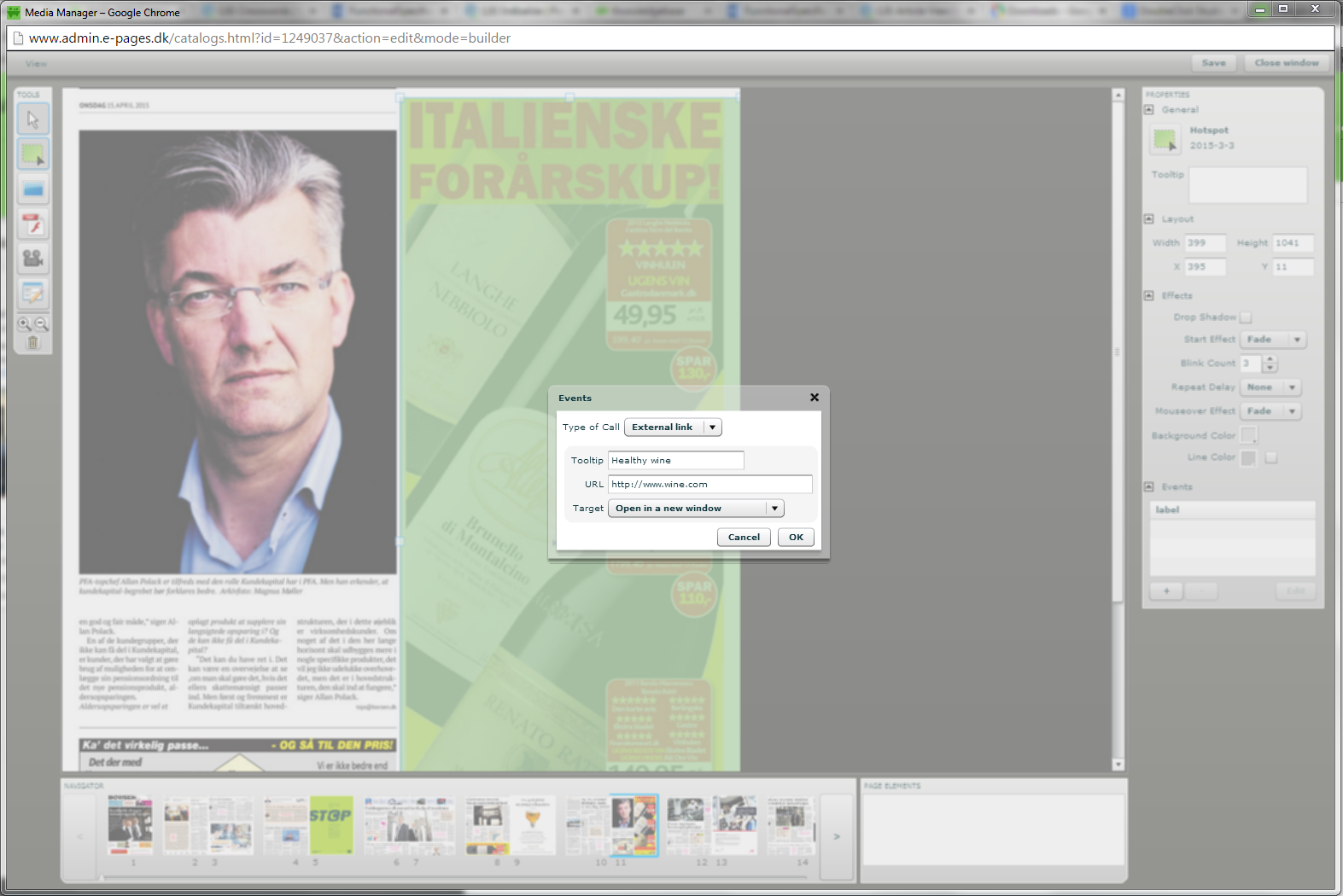The width and height of the screenshot is (1343, 896).
Task: Click the add event plus button
Action: pyautogui.click(x=1166, y=591)
